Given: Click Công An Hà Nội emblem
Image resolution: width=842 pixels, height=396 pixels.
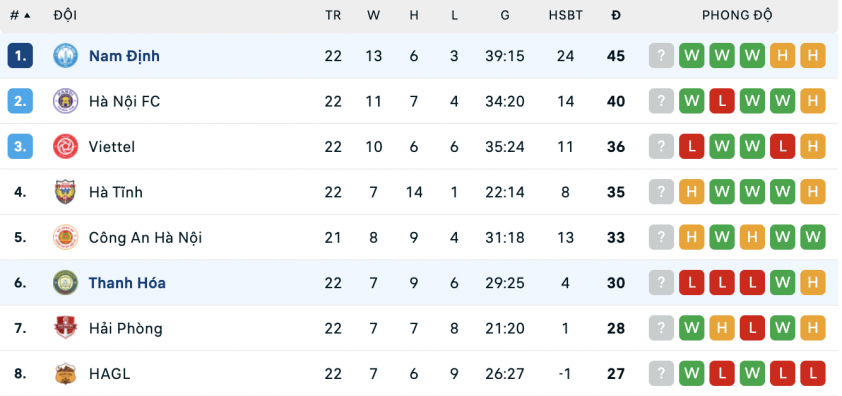Looking at the screenshot, I should click(66, 237).
